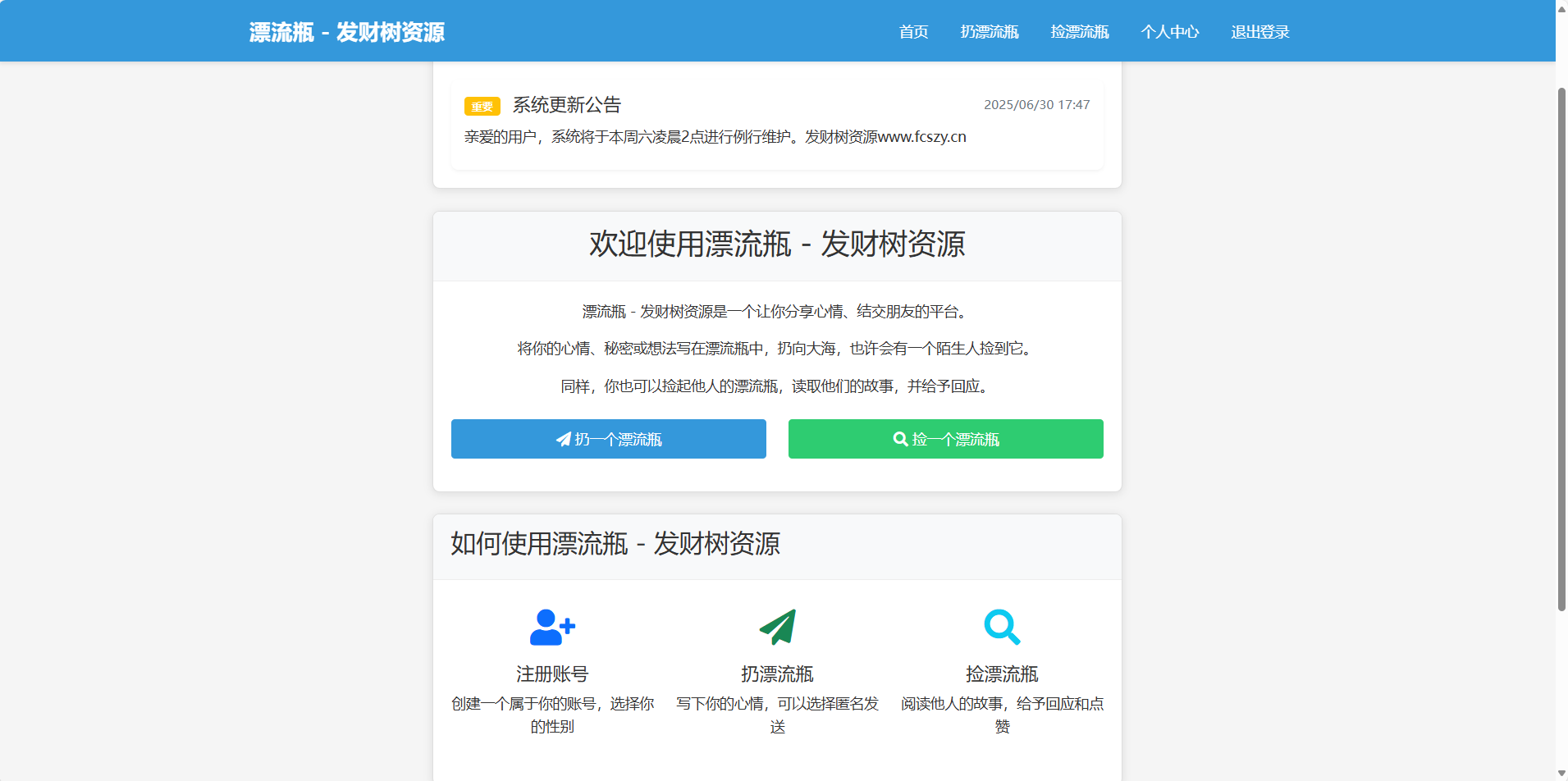1568x781 pixels.
Task: Click the green 捡一个漂流瓶 button
Action: tap(946, 439)
